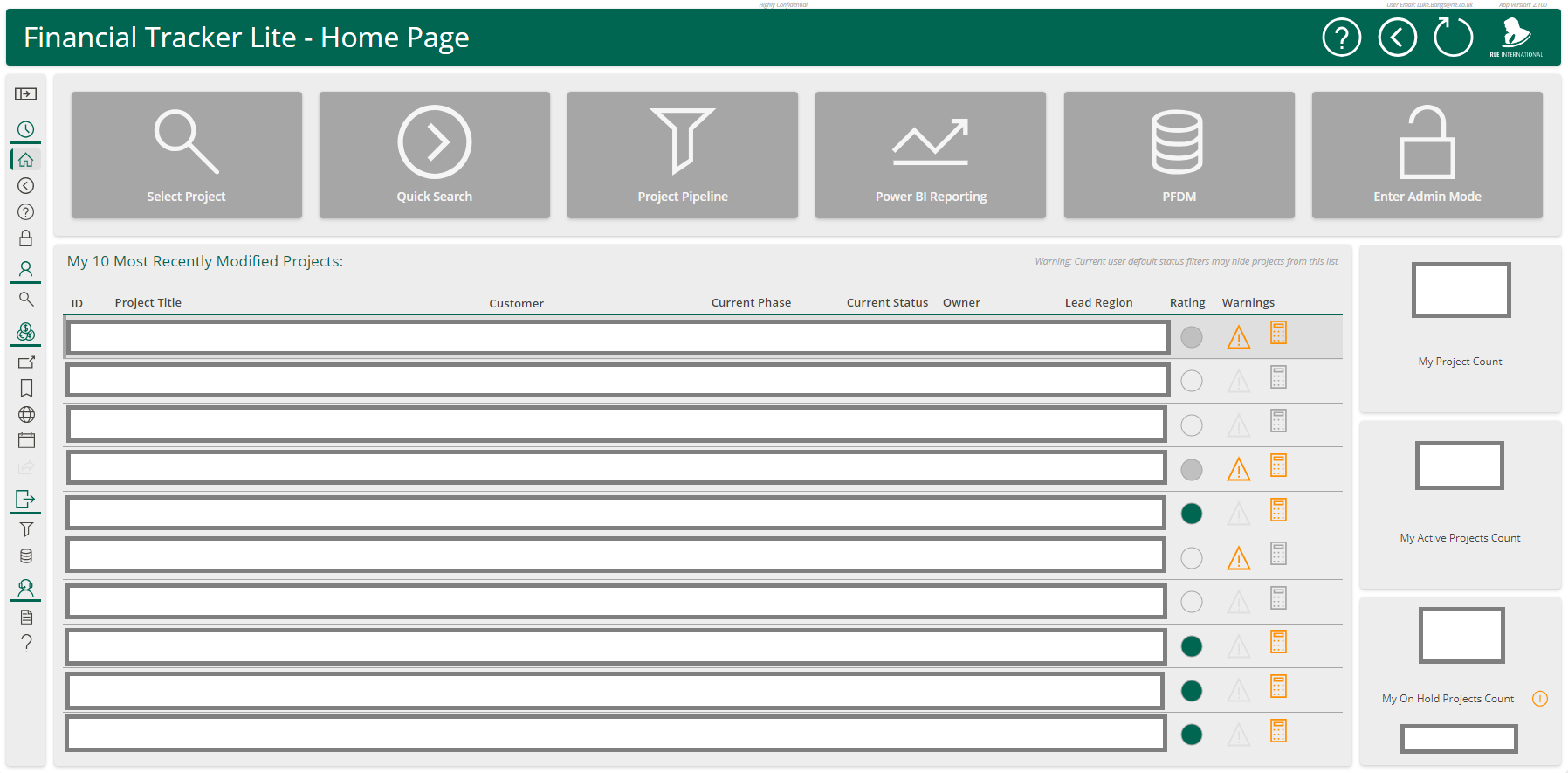Click the first project row's grey rating circle
The image size is (1568, 773).
(x=1191, y=337)
